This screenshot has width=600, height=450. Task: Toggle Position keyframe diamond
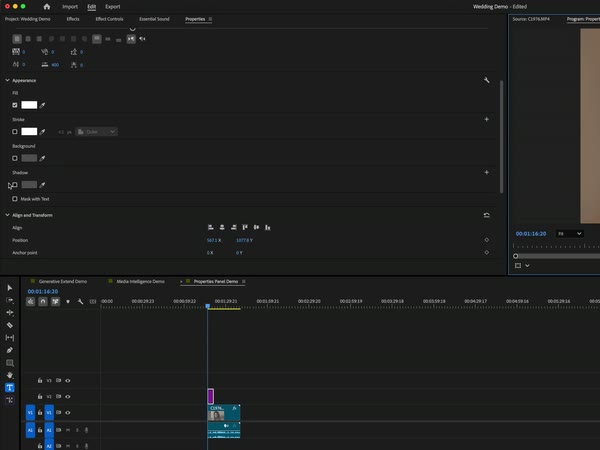point(486,240)
